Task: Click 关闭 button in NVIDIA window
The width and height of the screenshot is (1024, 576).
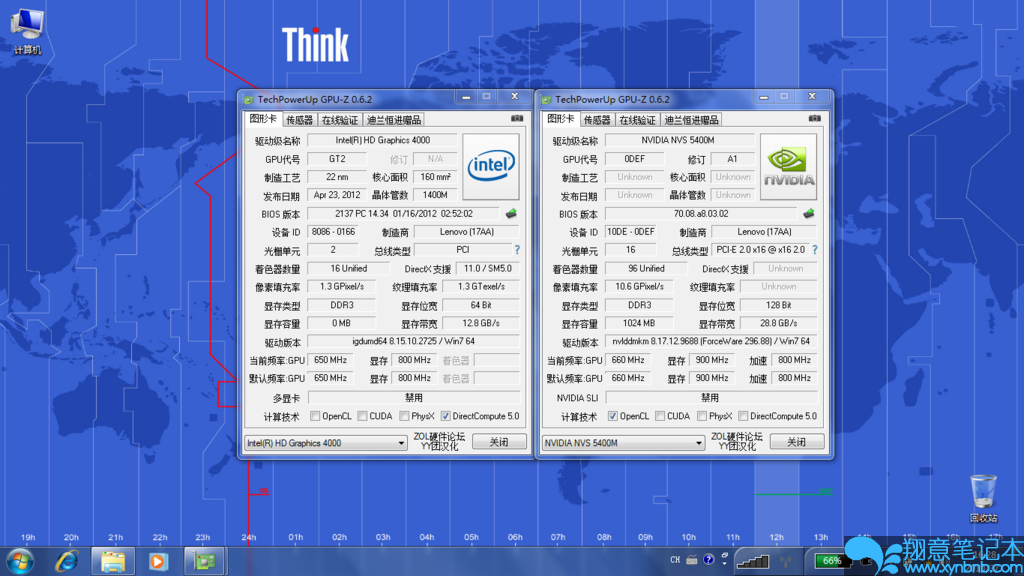Action: click(797, 442)
